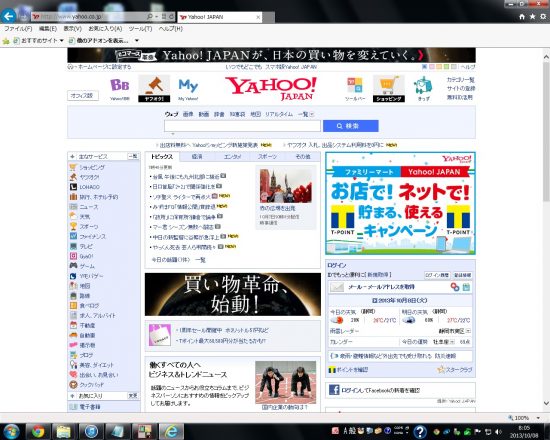
Task: Open the Tools menu
Action: [x=140, y=29]
